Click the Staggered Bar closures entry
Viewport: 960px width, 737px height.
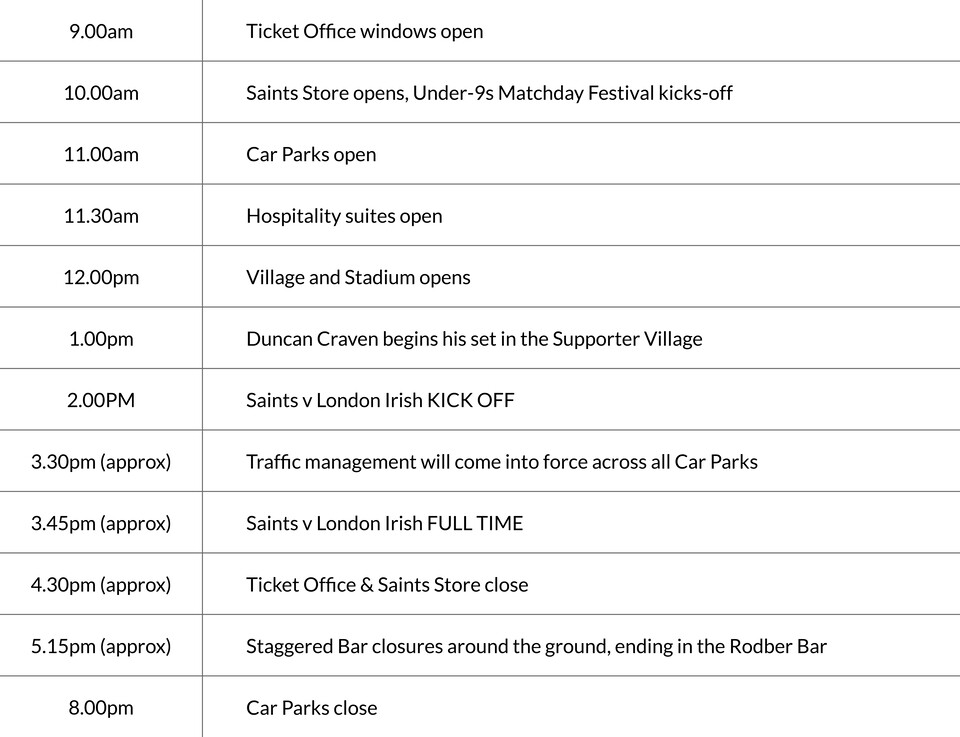(x=536, y=647)
